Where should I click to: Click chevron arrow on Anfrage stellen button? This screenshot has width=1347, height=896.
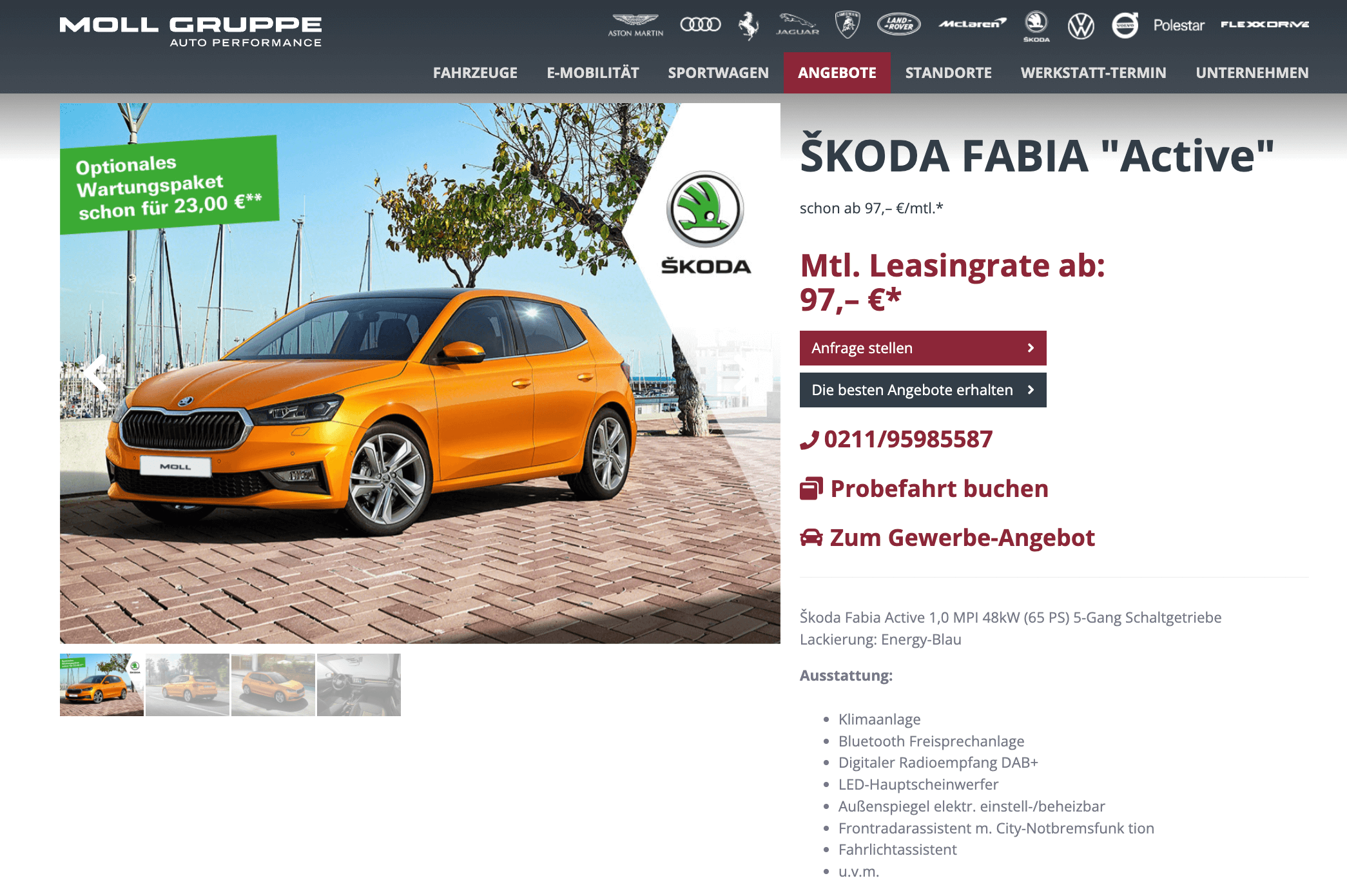pos(1031,348)
